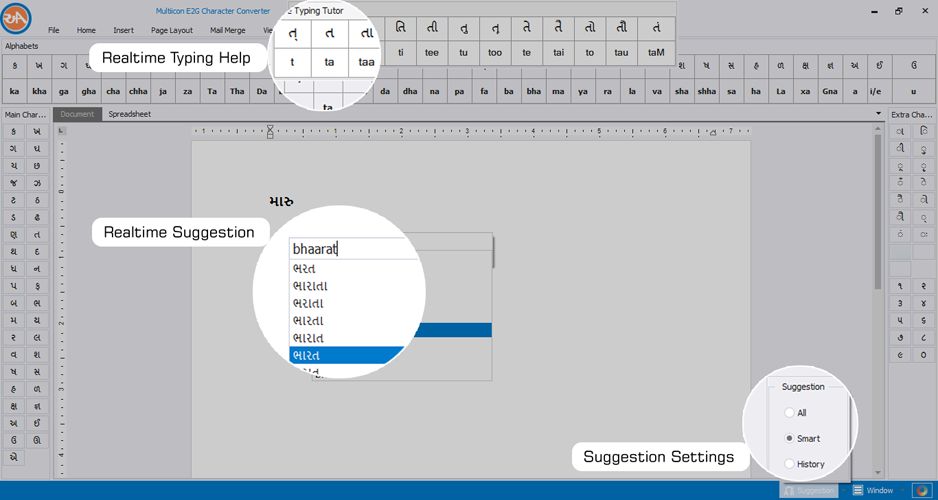Click the tab stop selector at ruler corner
Image resolution: width=938 pixels, height=500 pixels.
point(62,131)
